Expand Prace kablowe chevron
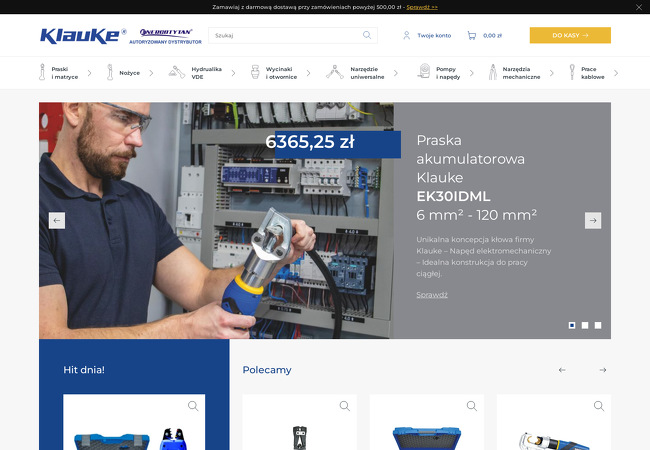Screen dimensions: 650x450 click(616, 73)
